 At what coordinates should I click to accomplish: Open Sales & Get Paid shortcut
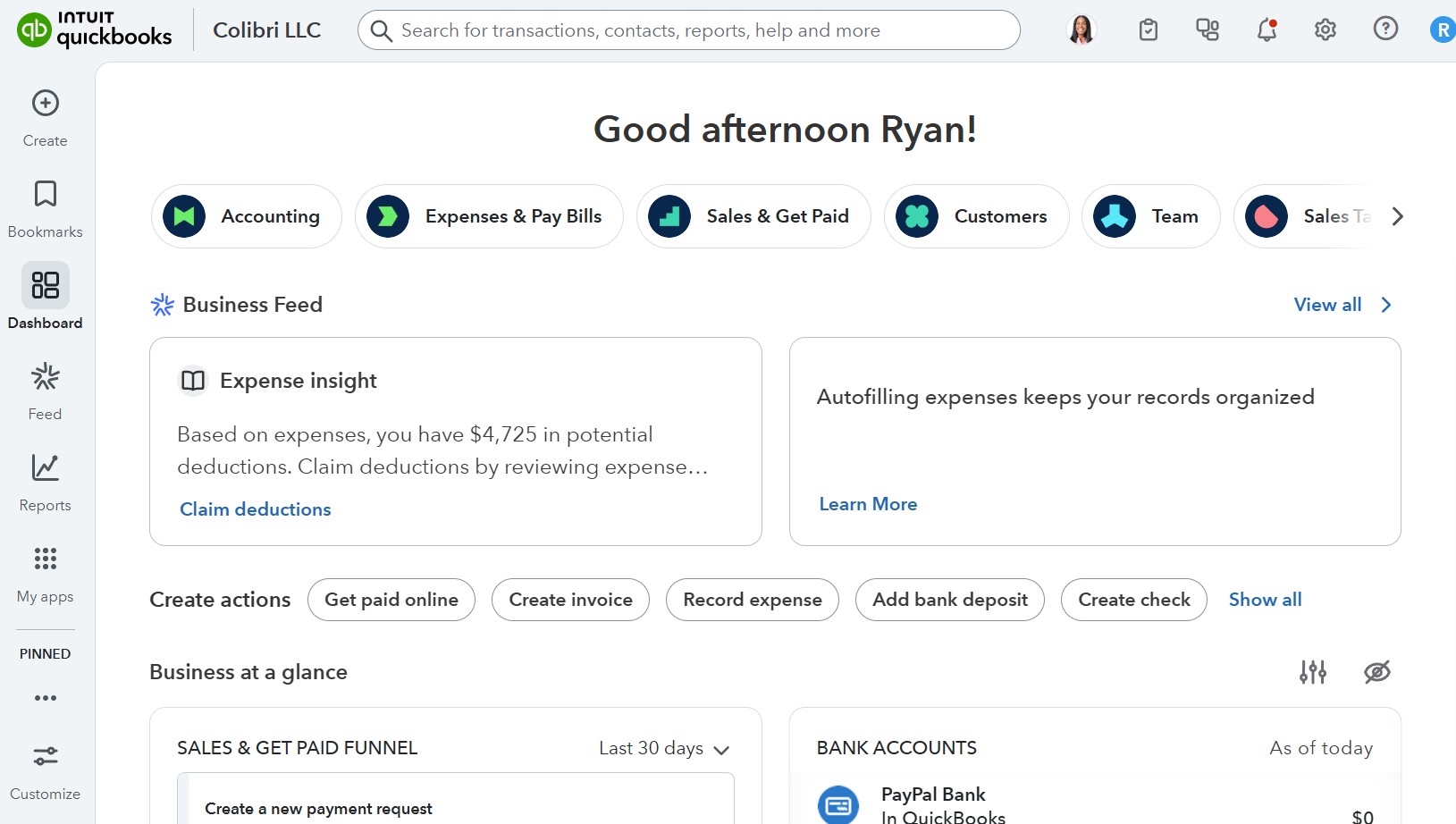[753, 216]
